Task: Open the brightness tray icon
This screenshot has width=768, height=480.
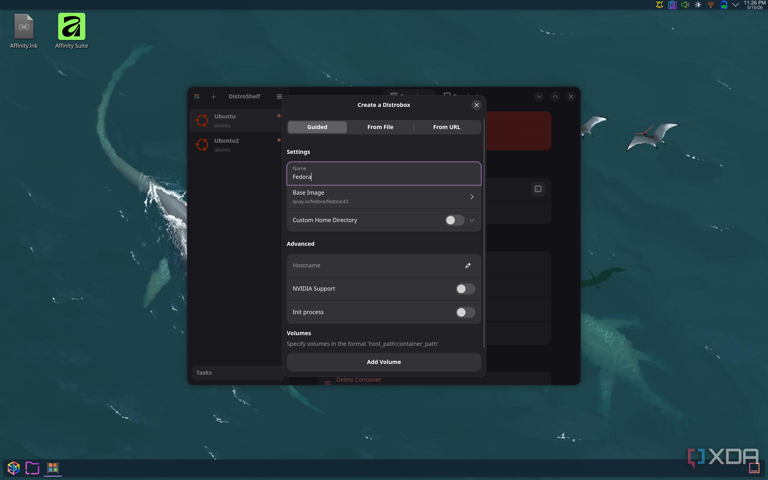Action: point(697,5)
